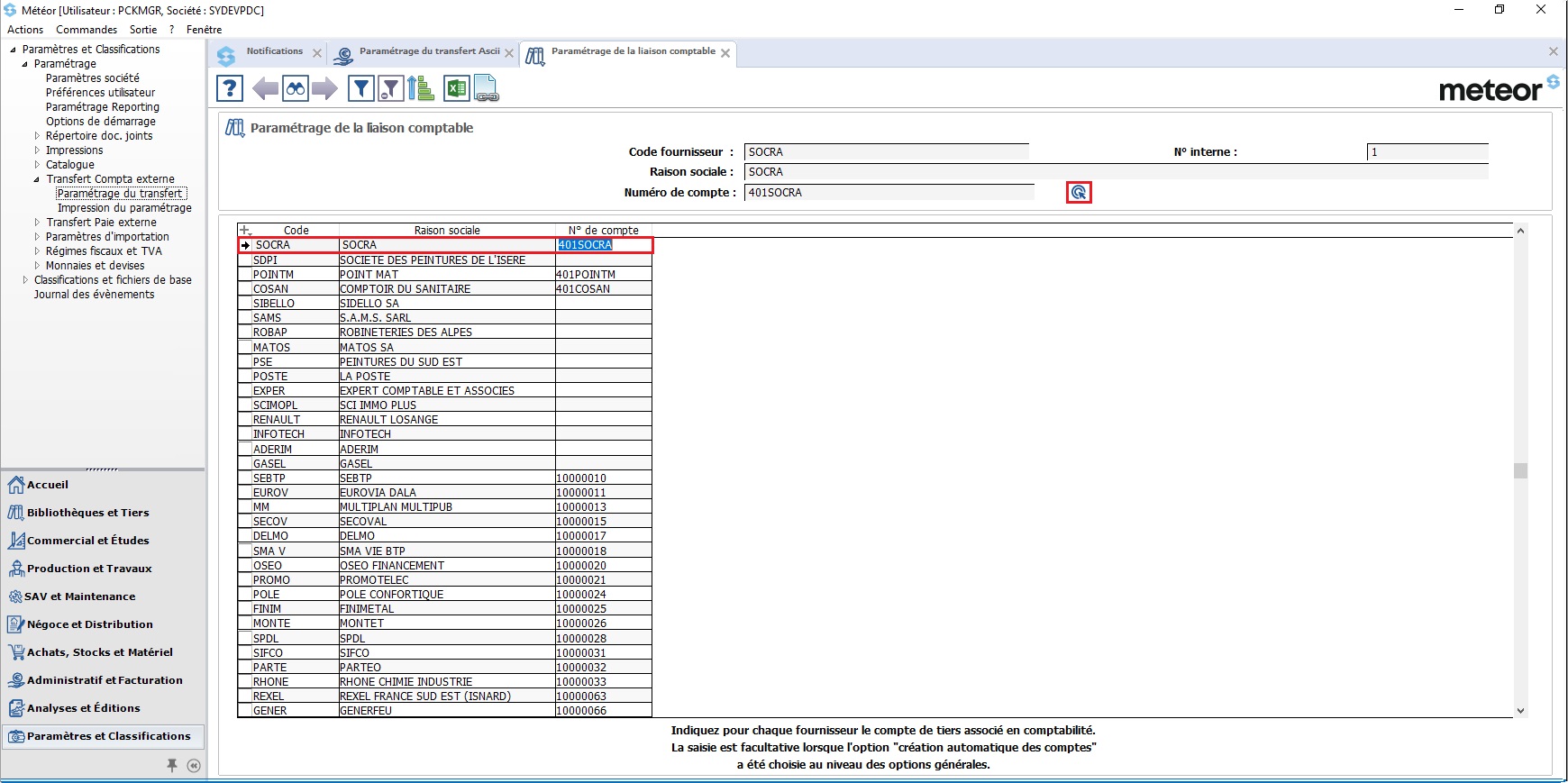Expand the Catalogue tree node
Viewport: 1568px width, 783px height.
click(37, 165)
